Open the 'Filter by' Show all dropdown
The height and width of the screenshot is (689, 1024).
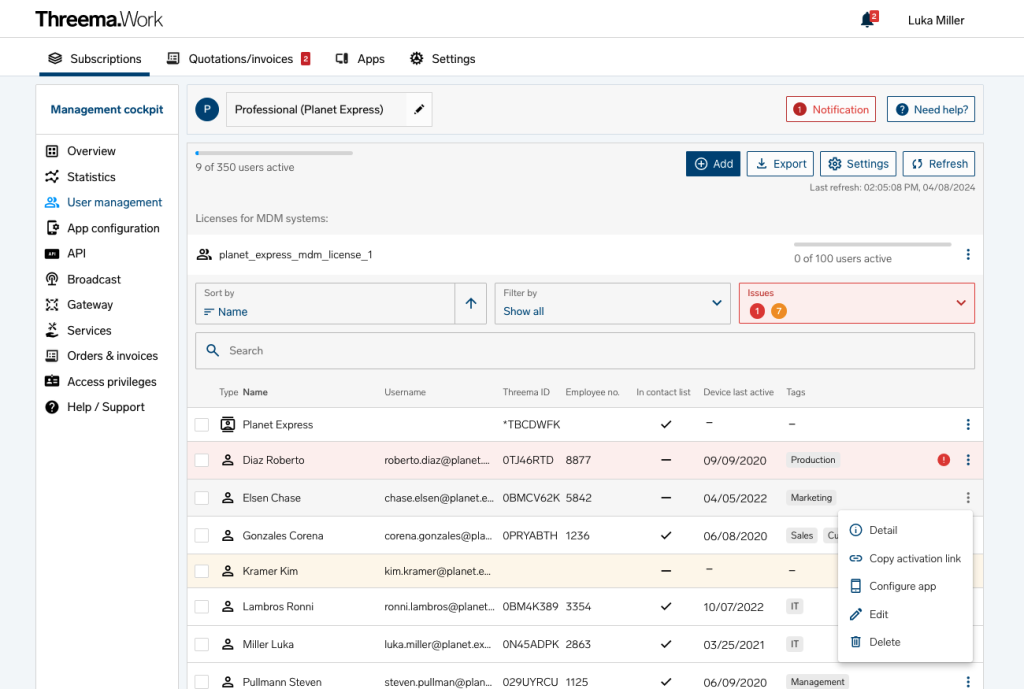coord(611,302)
